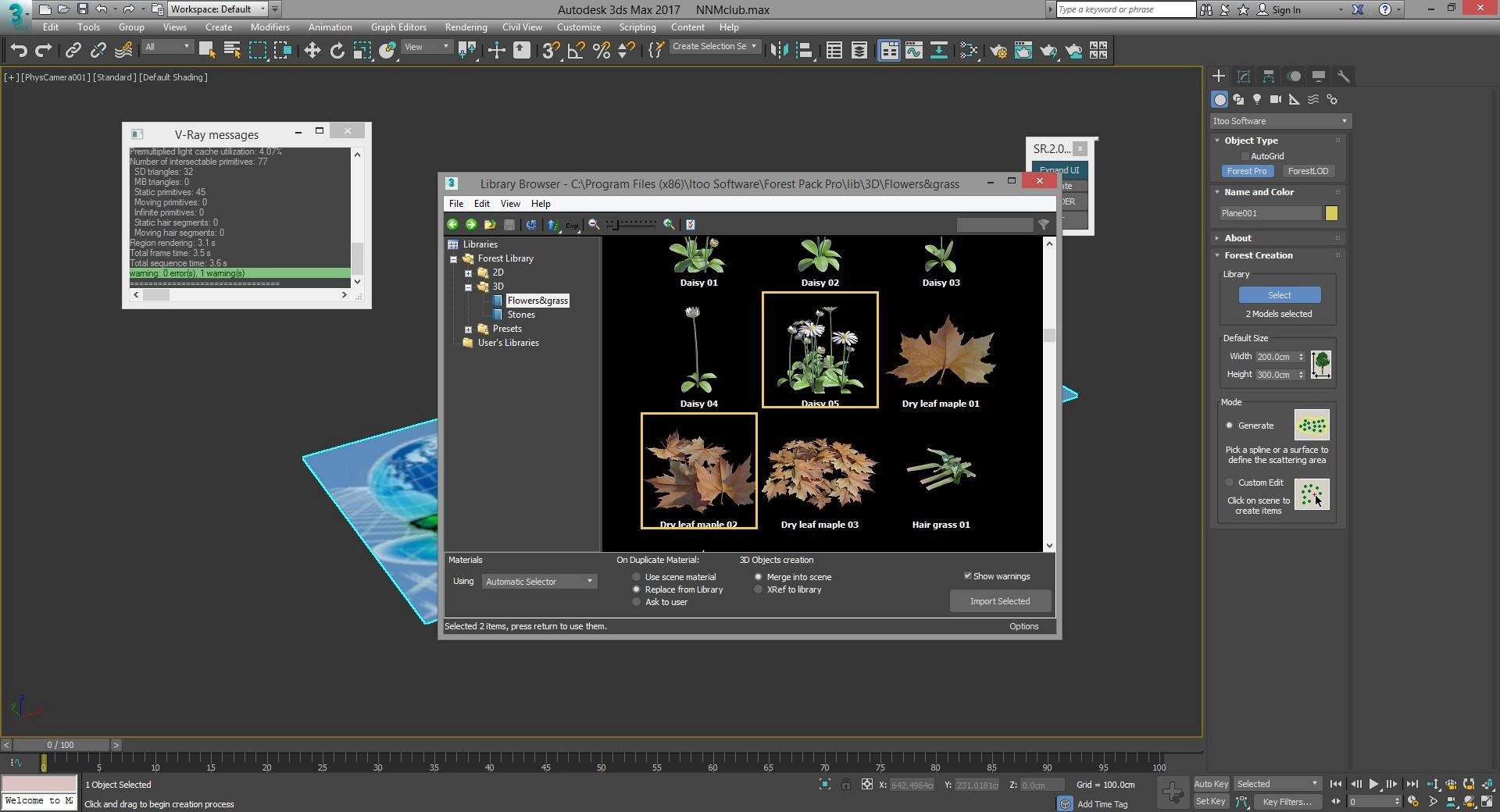
Task: Click the thumbnail size slider
Action: click(x=632, y=225)
